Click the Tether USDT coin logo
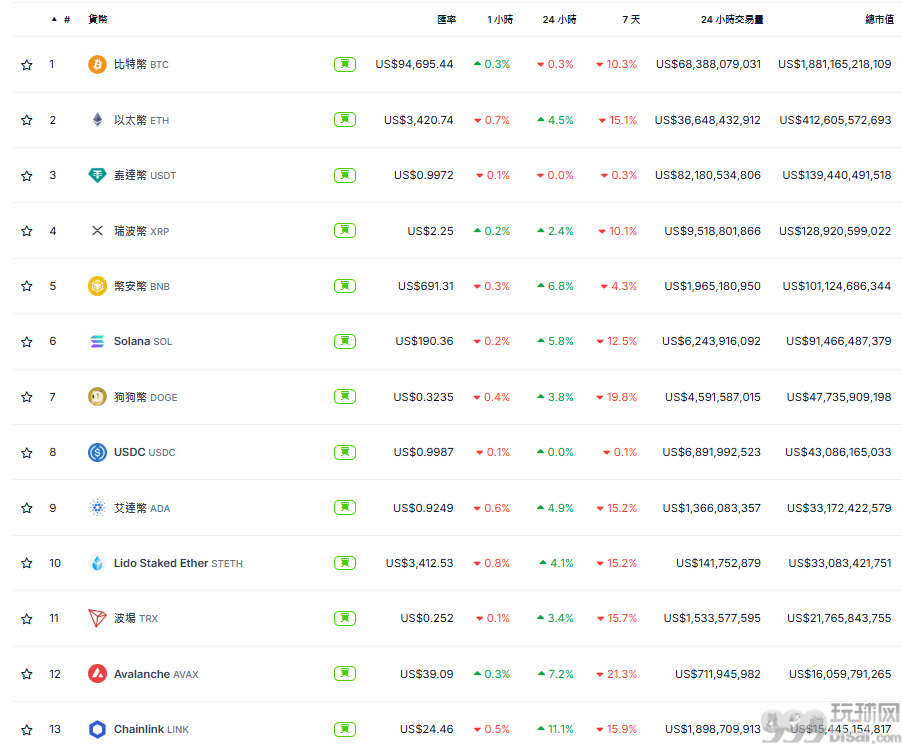 pyautogui.click(x=97, y=175)
